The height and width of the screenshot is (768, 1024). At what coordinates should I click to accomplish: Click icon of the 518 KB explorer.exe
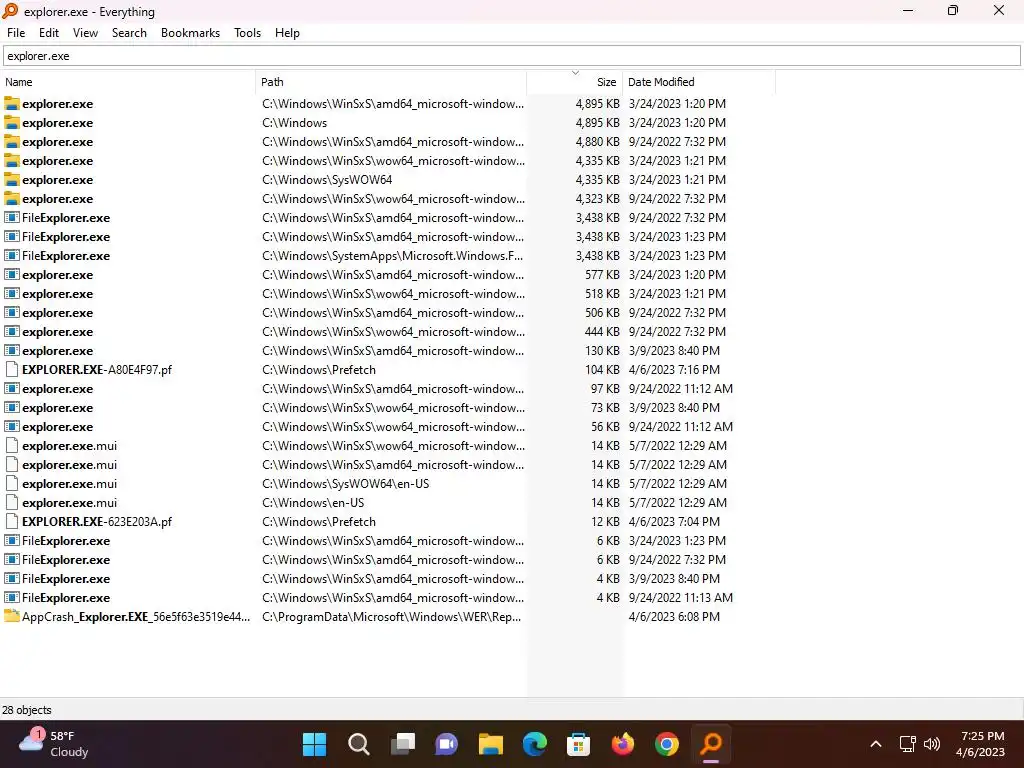click(12, 293)
